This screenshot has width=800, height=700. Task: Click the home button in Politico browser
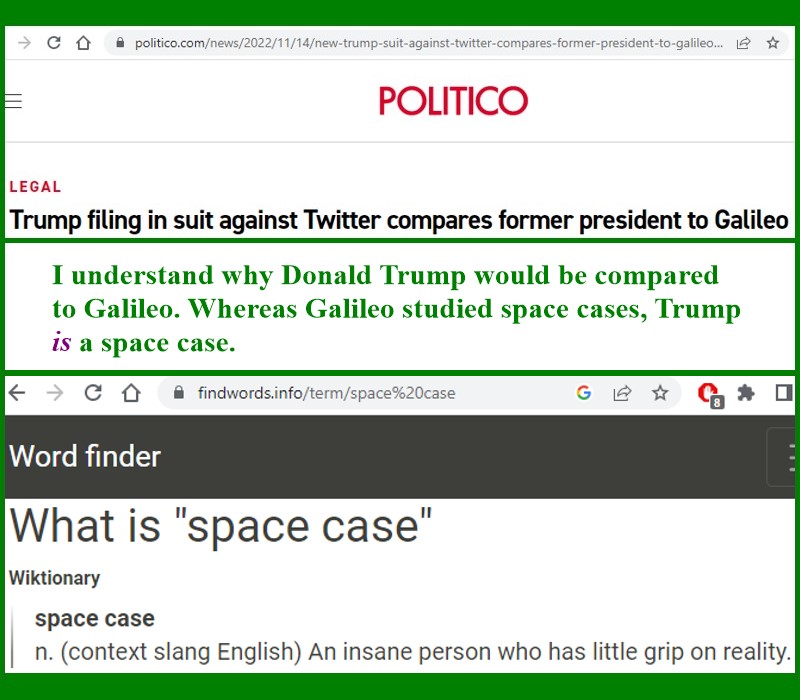coord(84,43)
